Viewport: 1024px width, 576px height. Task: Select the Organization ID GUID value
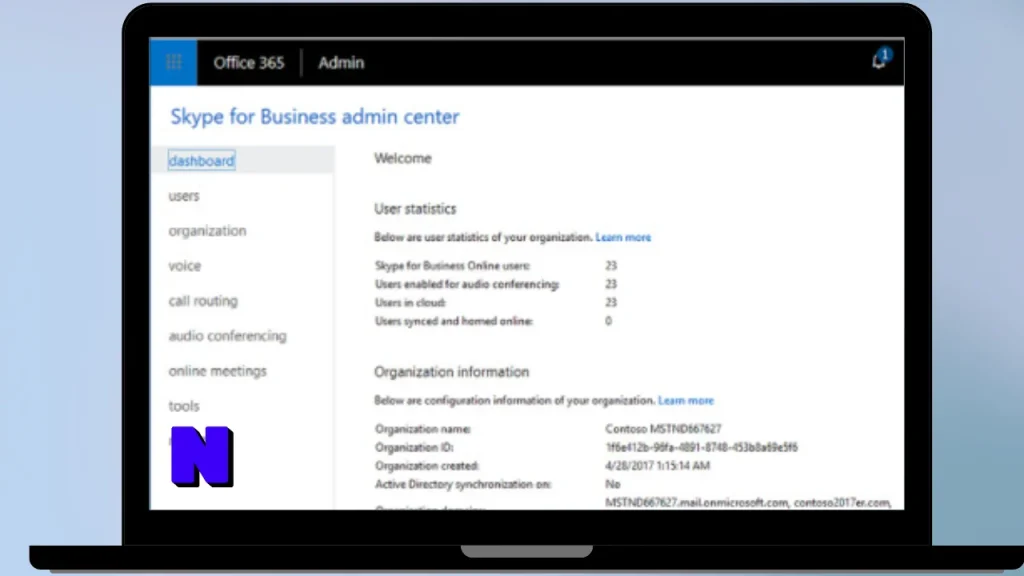click(701, 447)
